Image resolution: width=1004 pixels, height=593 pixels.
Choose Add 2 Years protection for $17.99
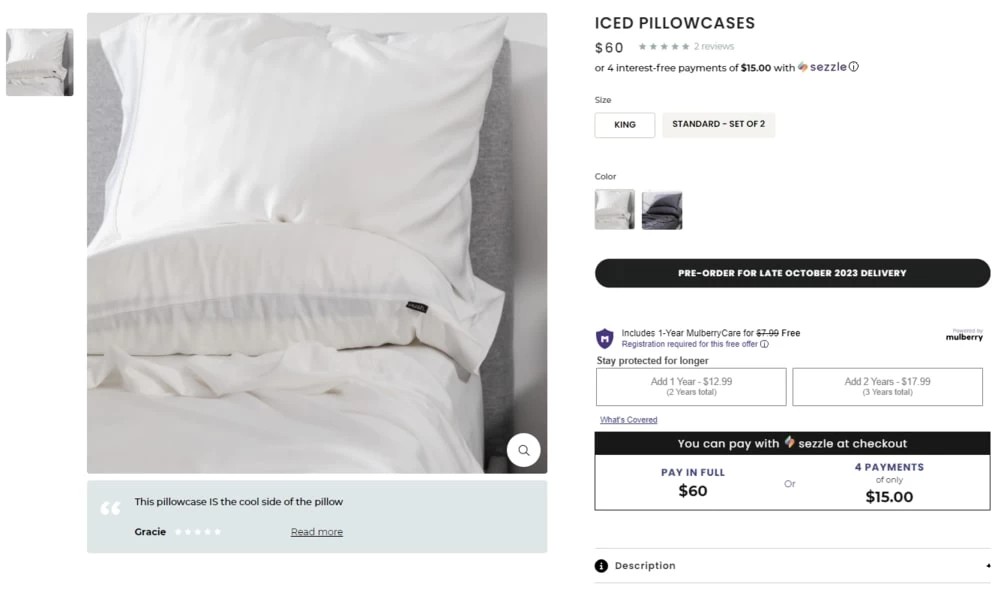click(887, 386)
